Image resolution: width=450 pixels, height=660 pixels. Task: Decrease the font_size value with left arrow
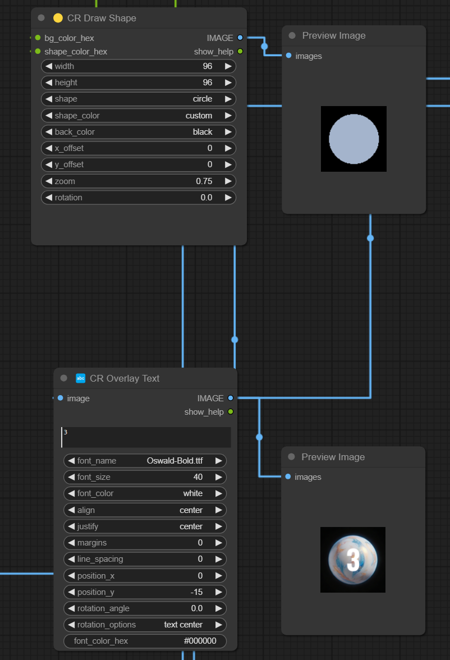(72, 477)
